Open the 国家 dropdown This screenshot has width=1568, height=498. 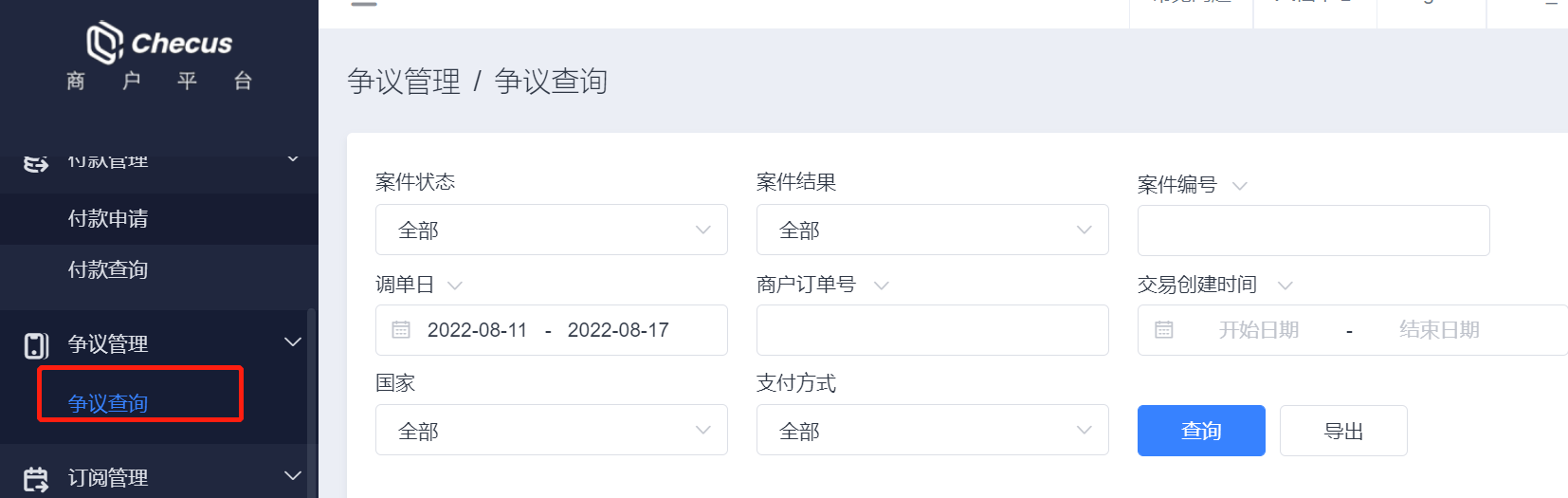coord(552,431)
